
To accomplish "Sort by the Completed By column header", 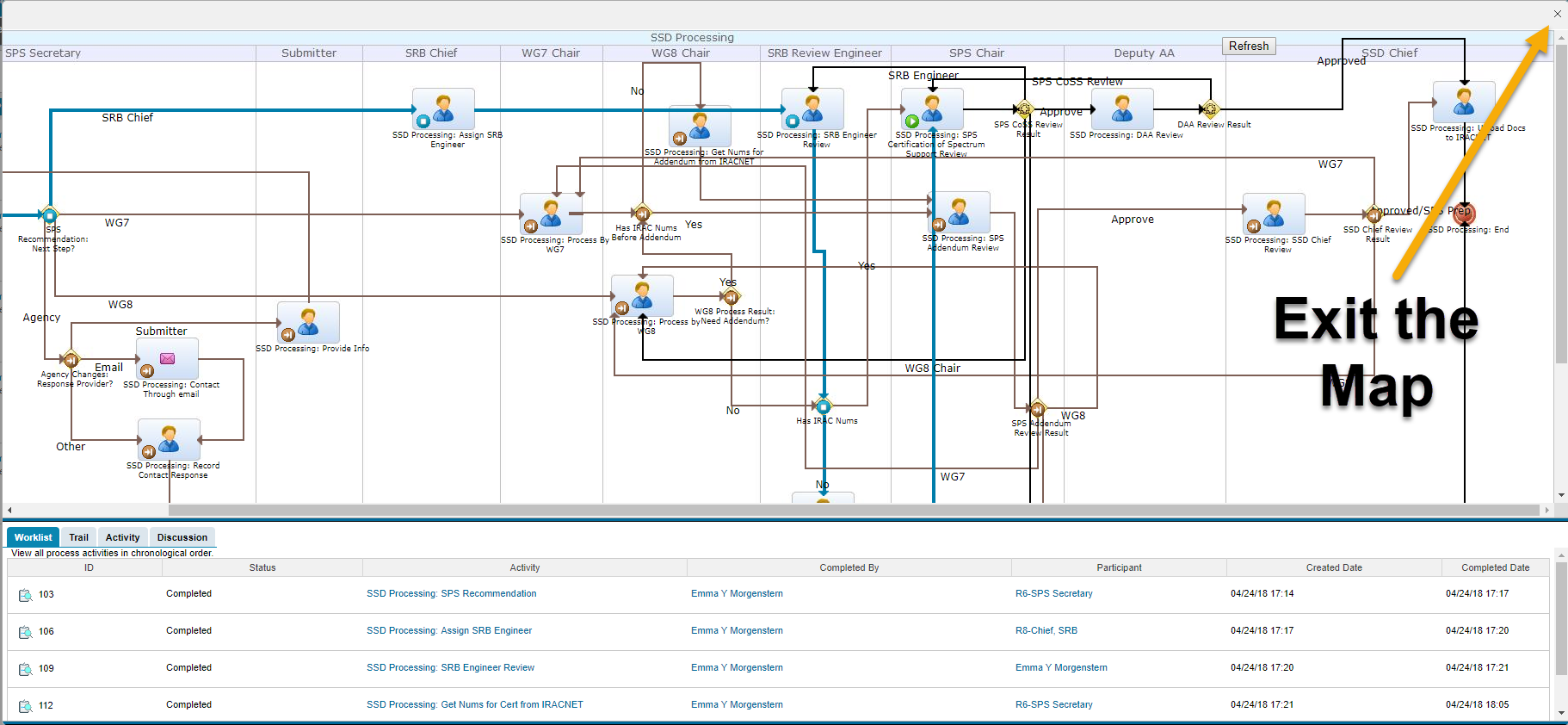I will 849,568.
